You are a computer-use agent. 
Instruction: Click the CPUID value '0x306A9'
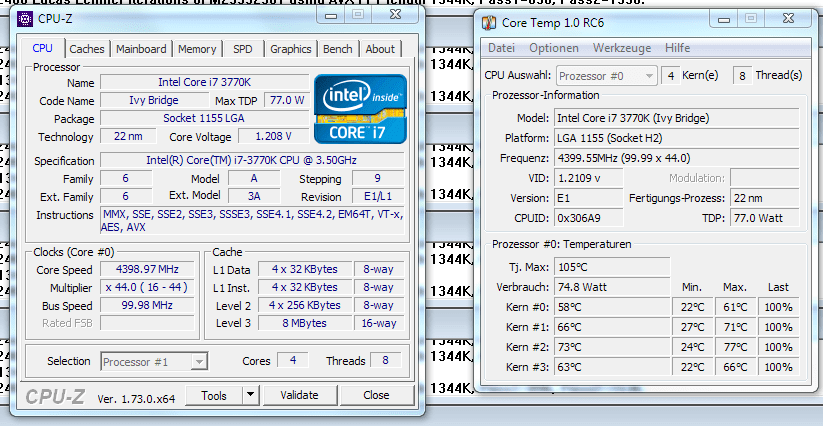[589, 218]
